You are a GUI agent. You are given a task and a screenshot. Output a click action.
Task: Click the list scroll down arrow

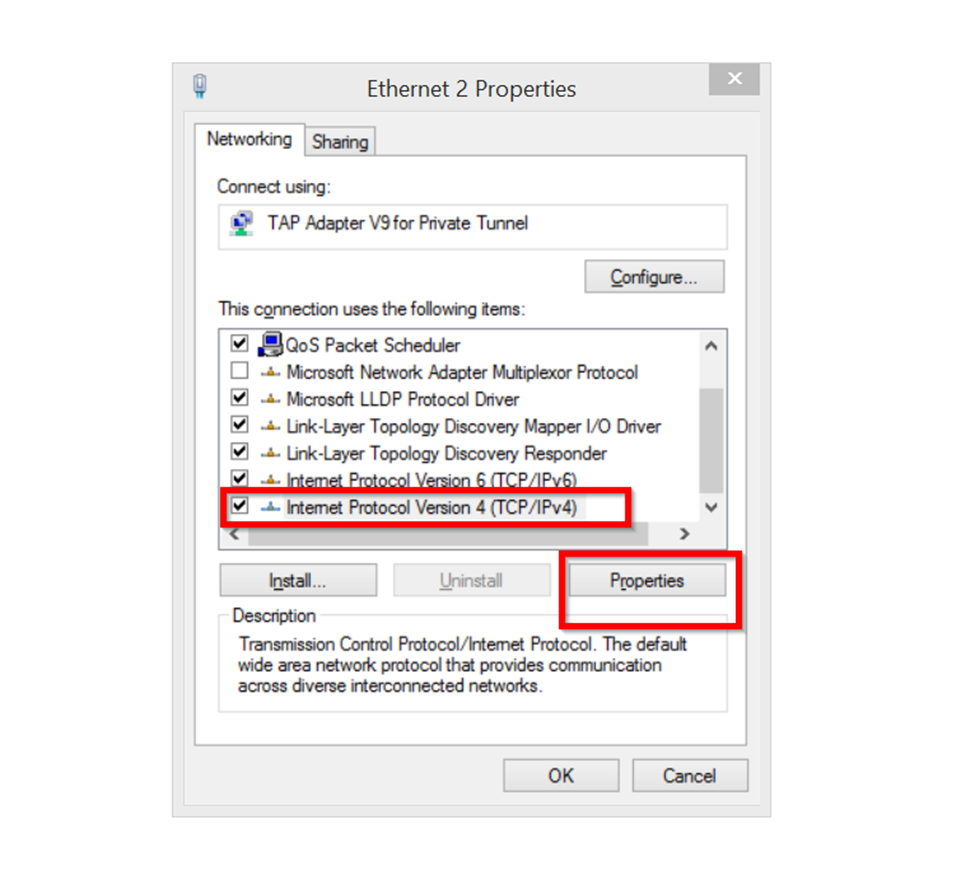pos(711,507)
